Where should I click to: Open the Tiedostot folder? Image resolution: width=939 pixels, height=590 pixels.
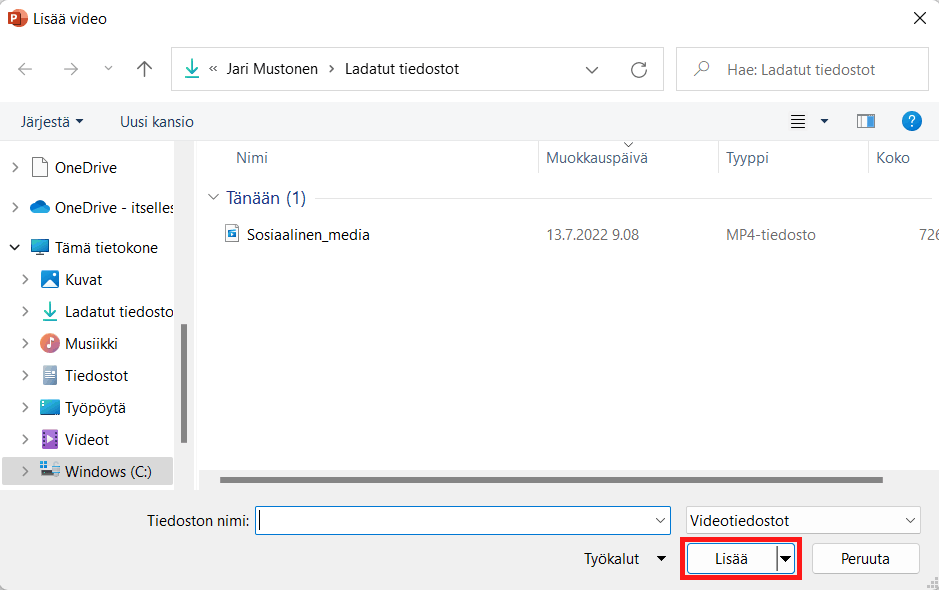pos(96,376)
